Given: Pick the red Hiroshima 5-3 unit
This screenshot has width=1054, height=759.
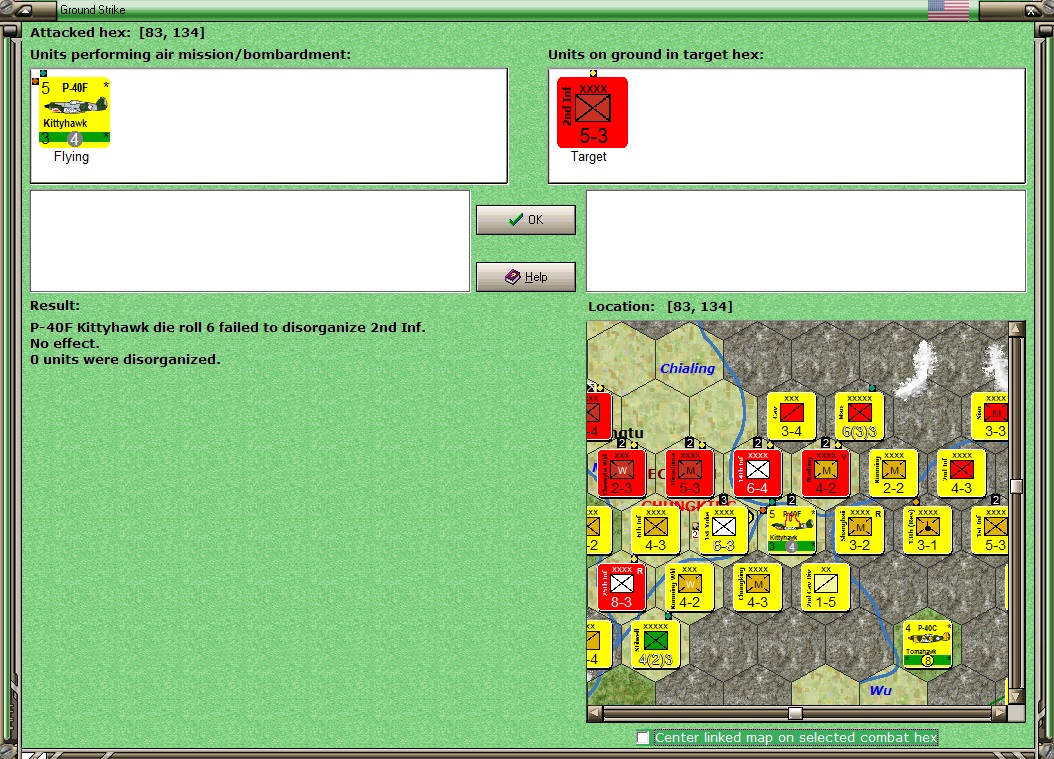Looking at the screenshot, I should (x=690, y=474).
